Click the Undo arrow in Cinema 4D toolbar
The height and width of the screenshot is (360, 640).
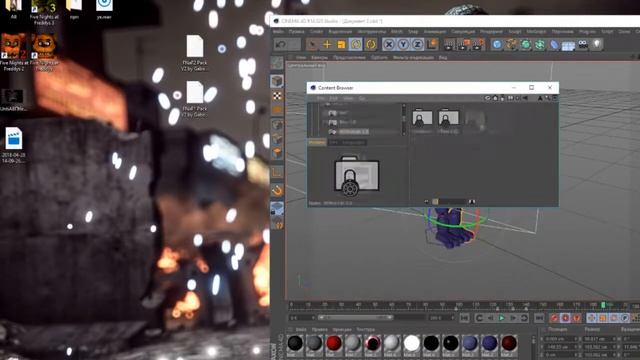click(x=281, y=44)
